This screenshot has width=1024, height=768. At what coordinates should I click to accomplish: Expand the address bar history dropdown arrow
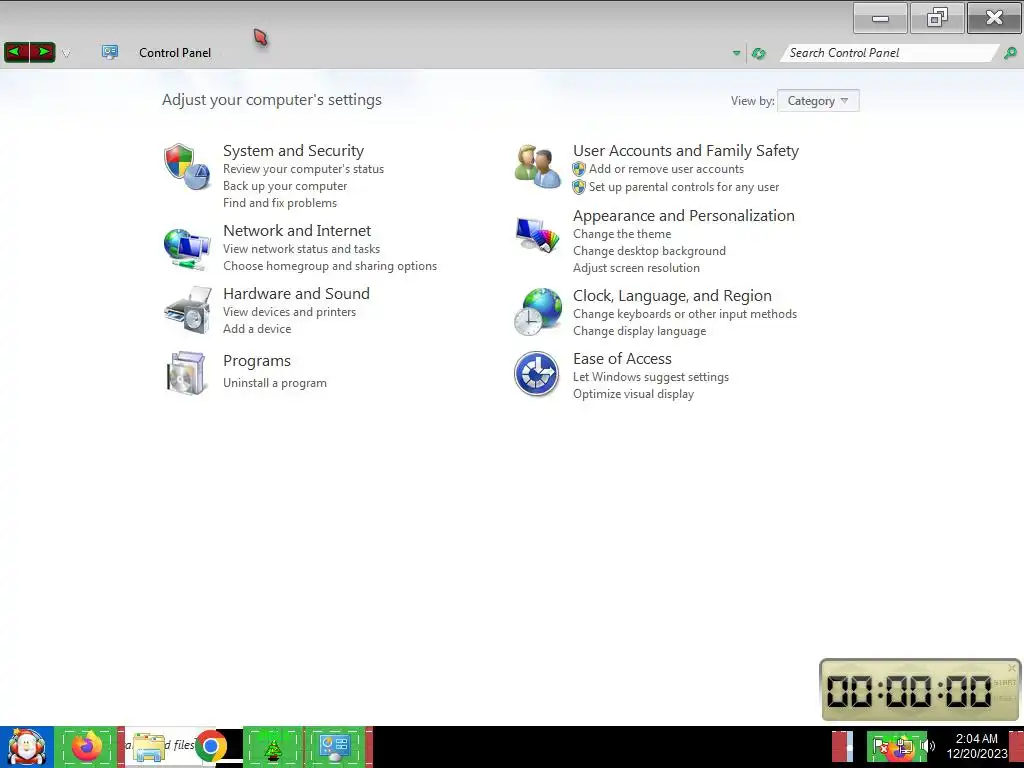coord(737,54)
